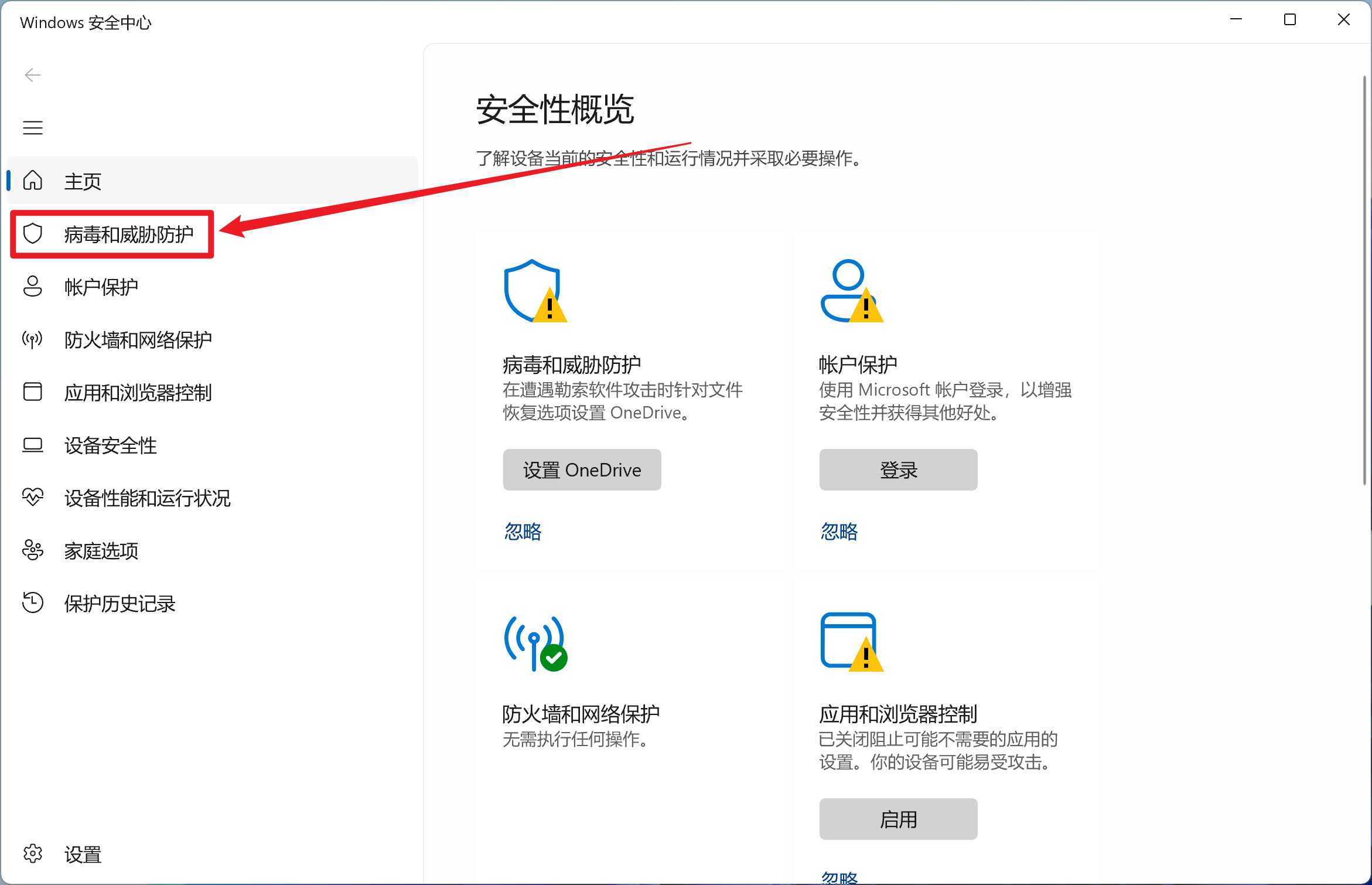Click the 帐户保护 tile heading

pyautogui.click(x=858, y=365)
